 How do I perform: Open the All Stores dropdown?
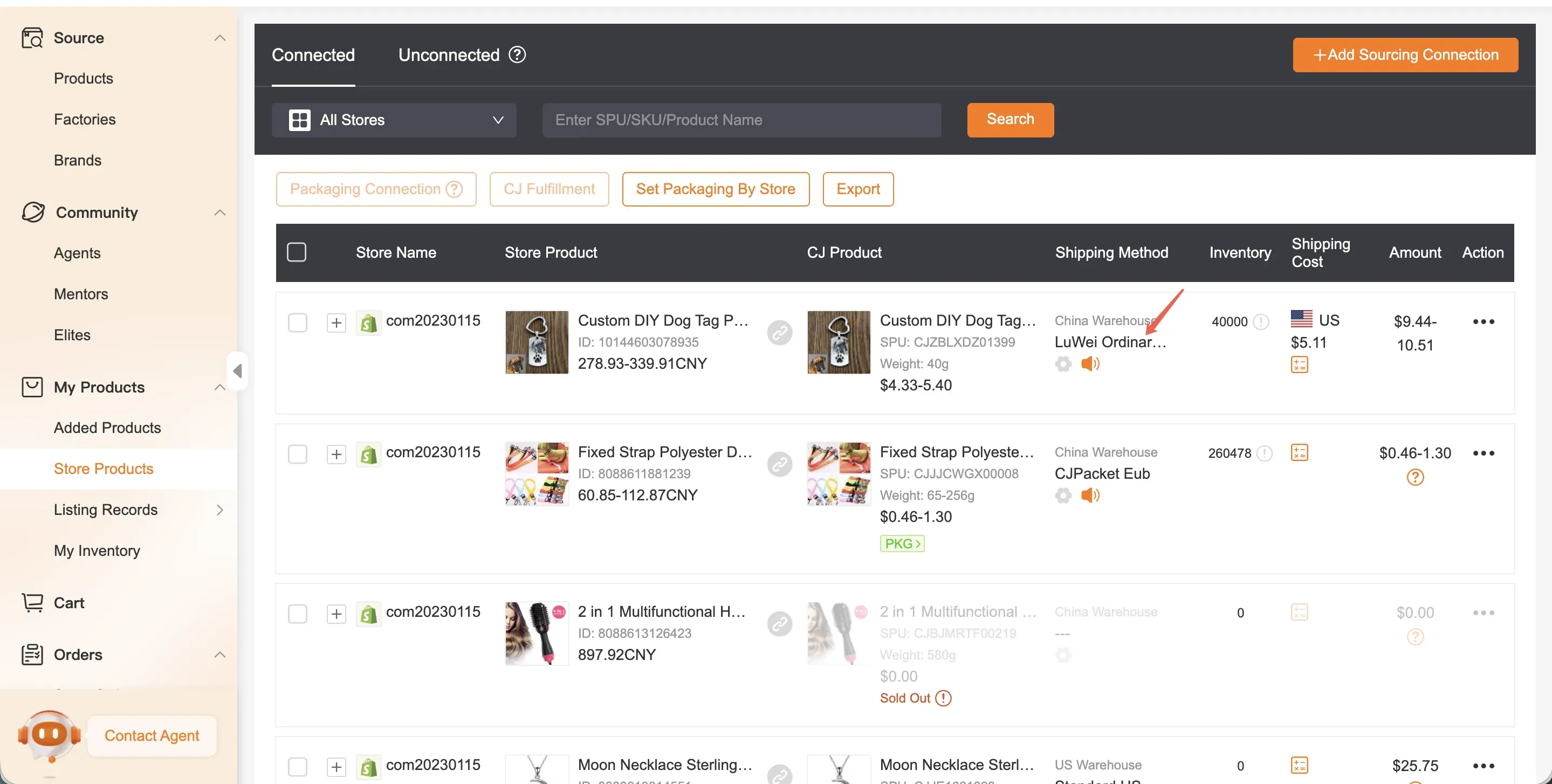click(x=394, y=120)
